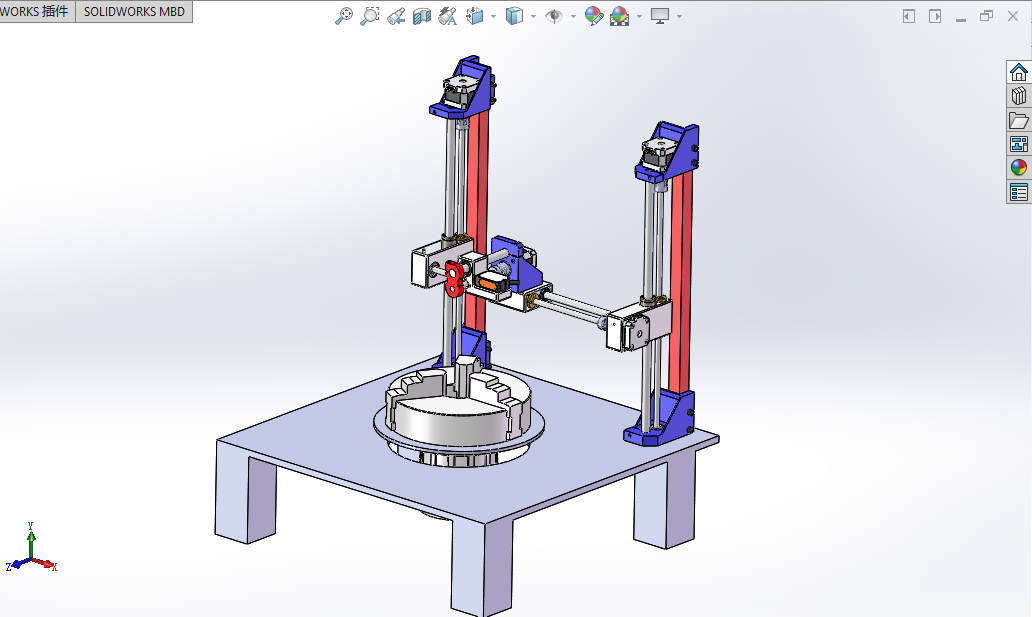Open the Edit Appearance tool
Image resolution: width=1032 pixels, height=617 pixels.
pyautogui.click(x=594, y=16)
